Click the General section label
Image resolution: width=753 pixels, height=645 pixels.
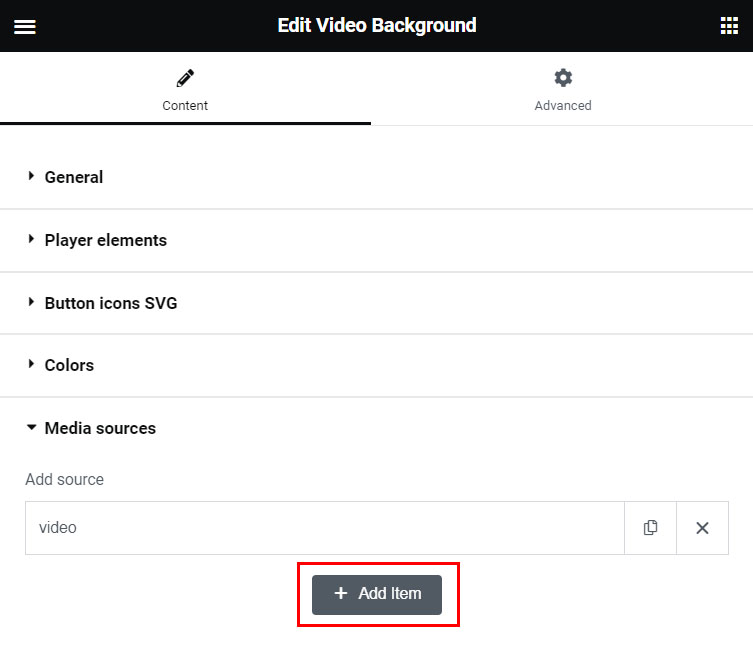click(74, 177)
